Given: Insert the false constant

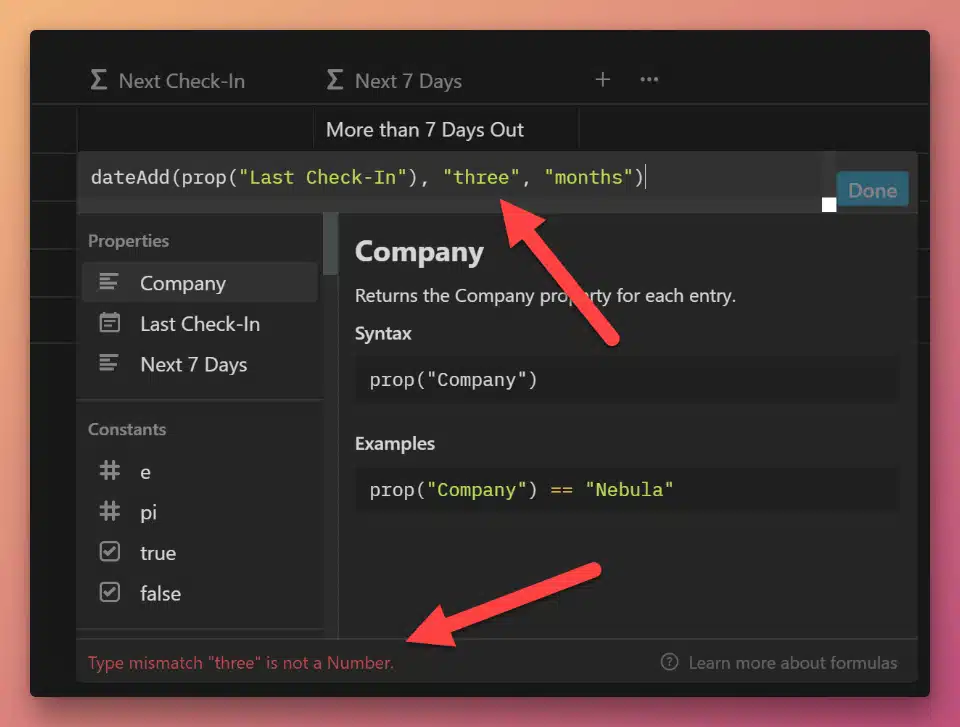Looking at the screenshot, I should pos(200,593).
